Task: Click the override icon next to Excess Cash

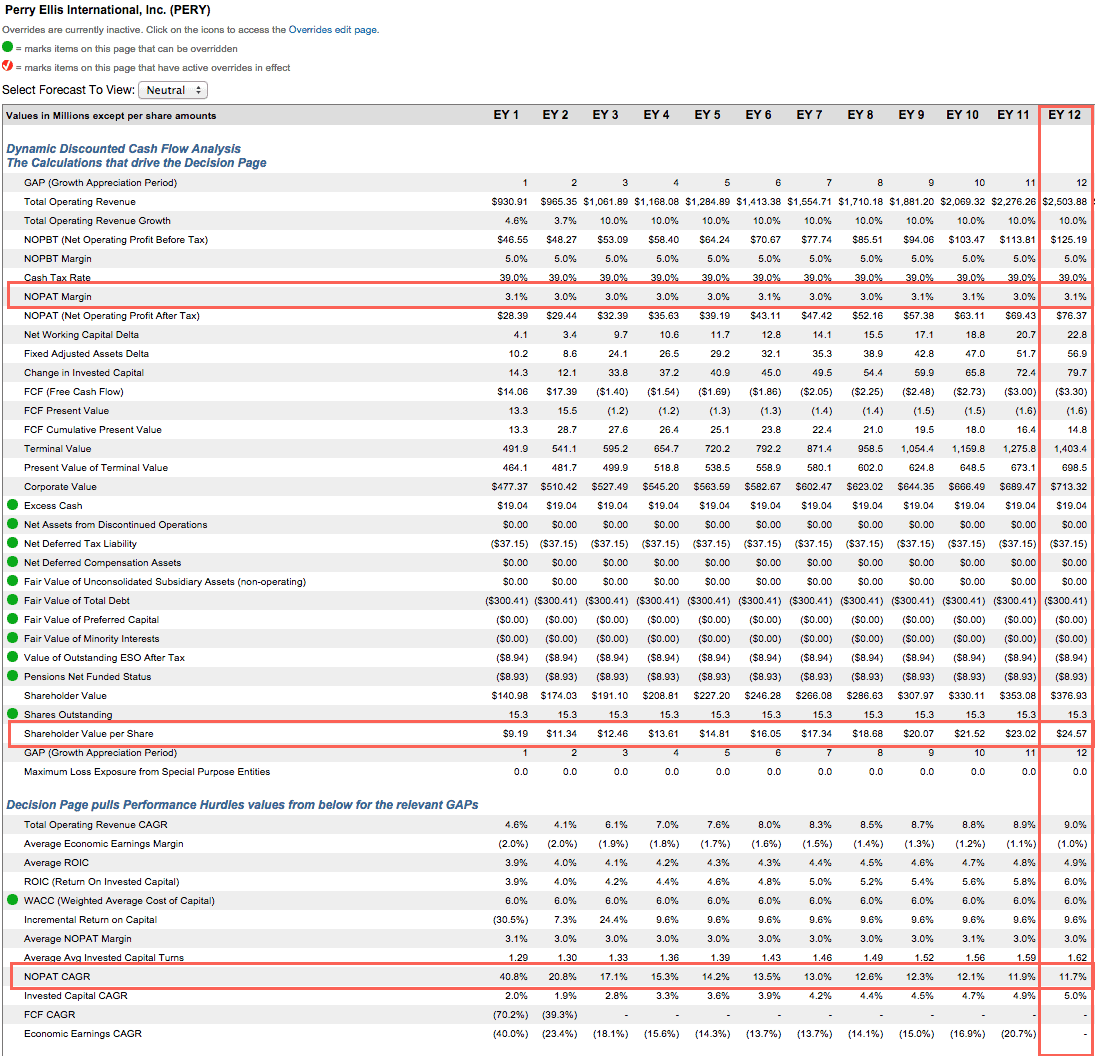Action: (12, 505)
